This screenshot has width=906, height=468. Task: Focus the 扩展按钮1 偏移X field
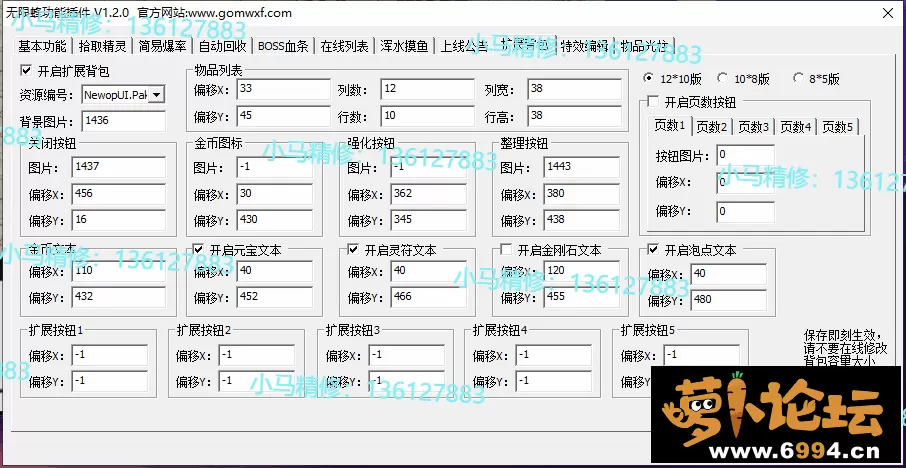pyautogui.click(x=110, y=355)
